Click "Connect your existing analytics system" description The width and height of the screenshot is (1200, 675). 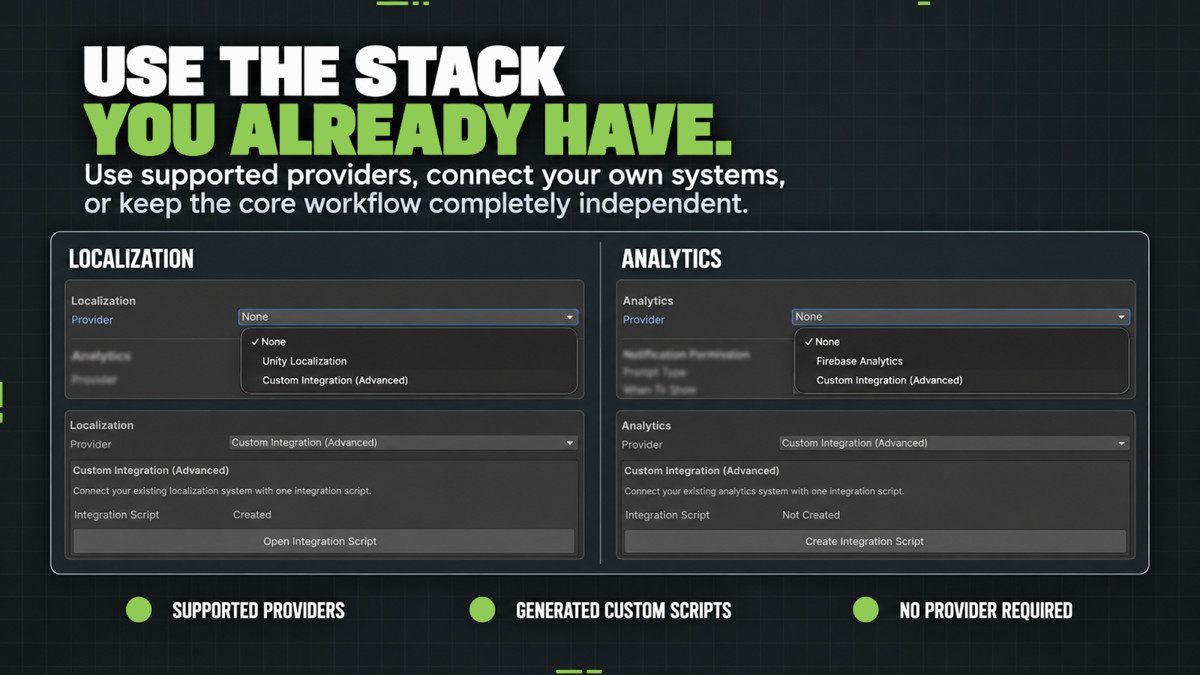coord(764,491)
